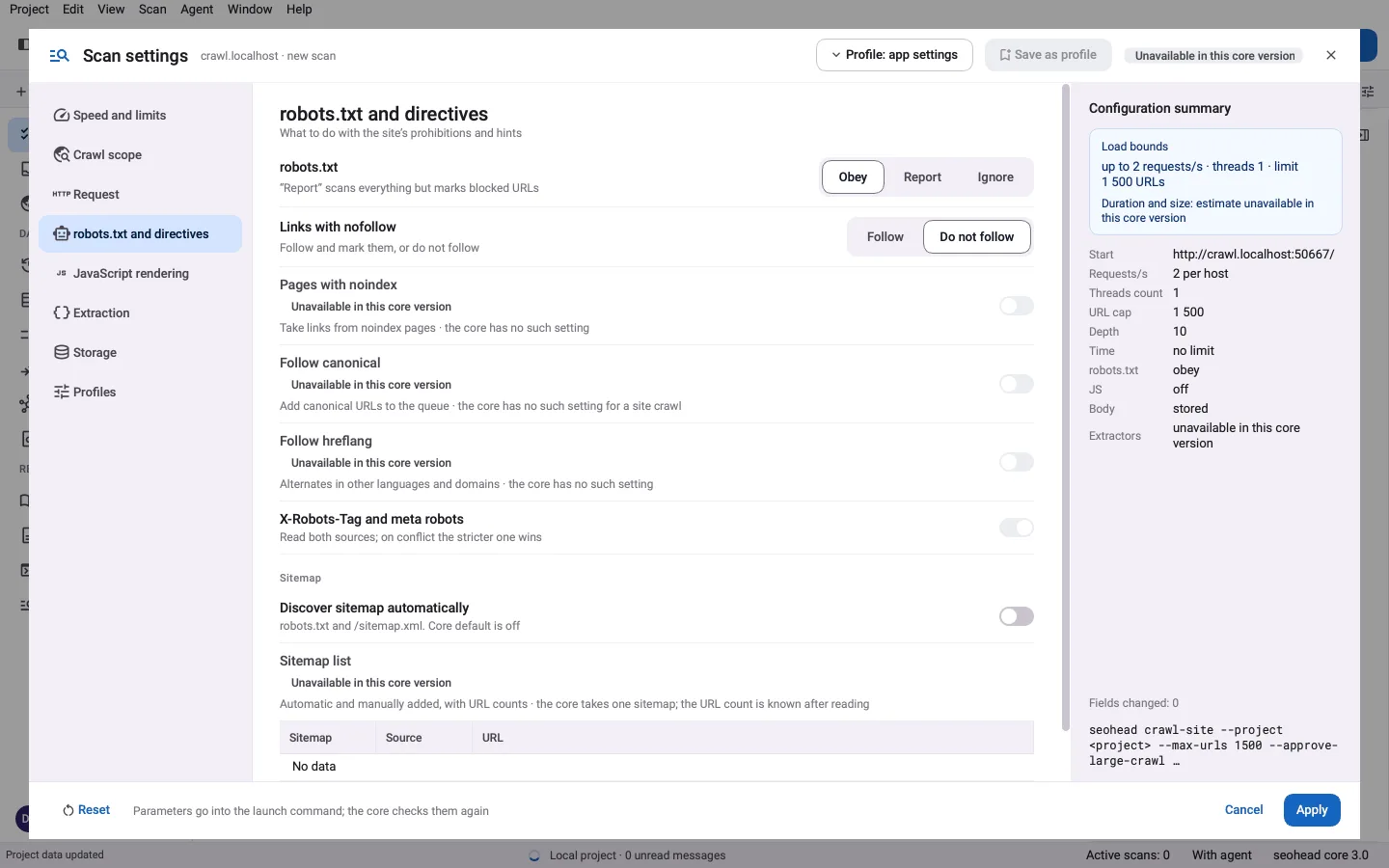Open the Edit menu
The width and height of the screenshot is (1389, 868).
click(73, 9)
